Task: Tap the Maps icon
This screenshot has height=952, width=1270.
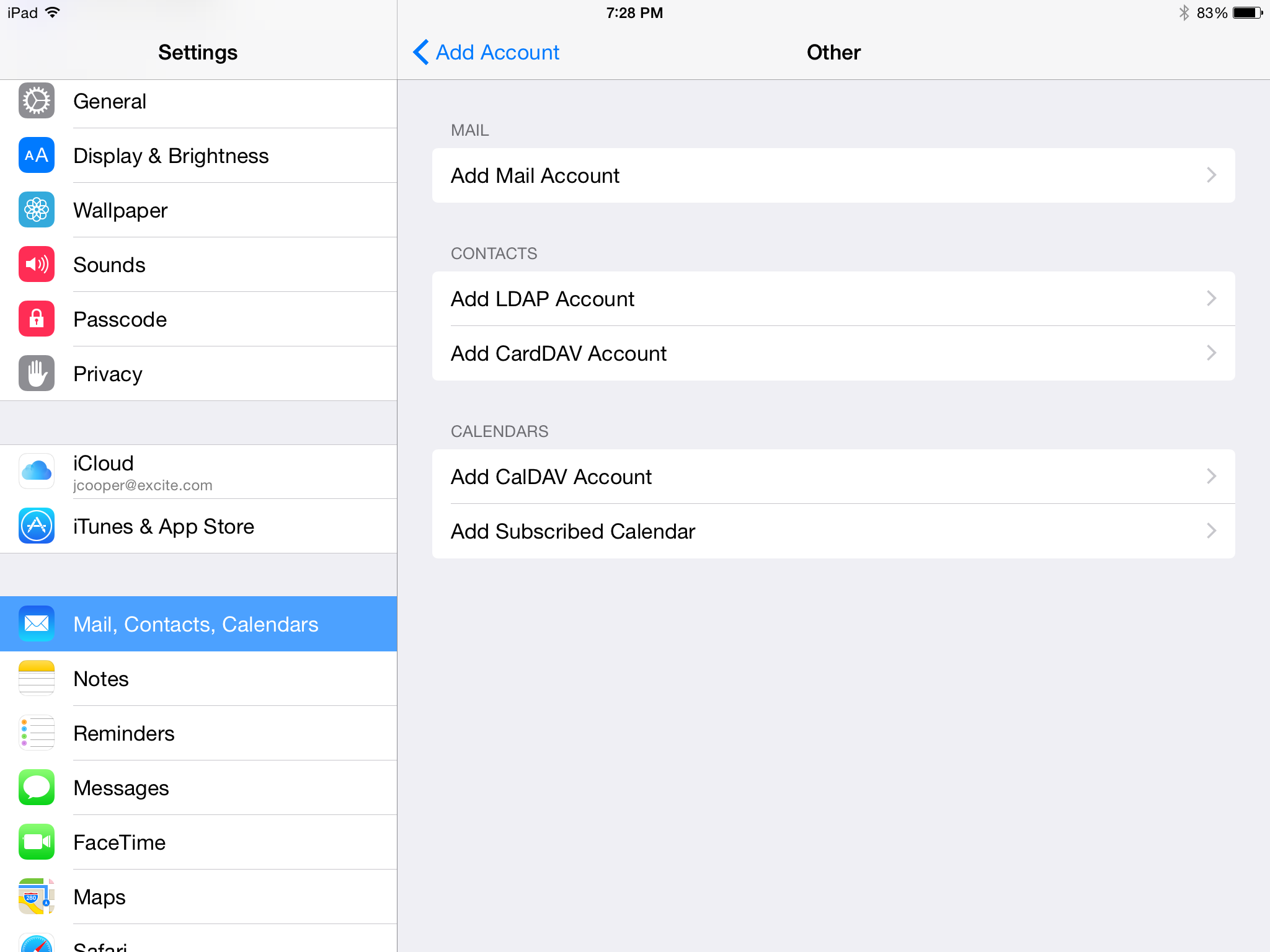Action: pos(37,897)
